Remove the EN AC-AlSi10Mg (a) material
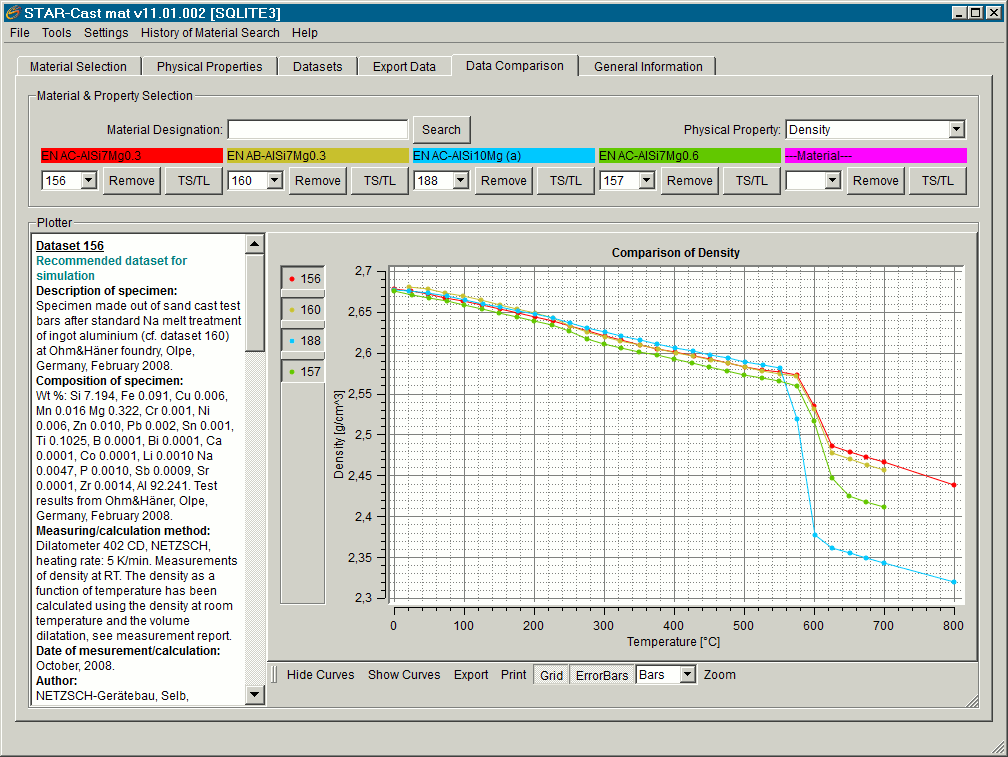 tap(503, 181)
